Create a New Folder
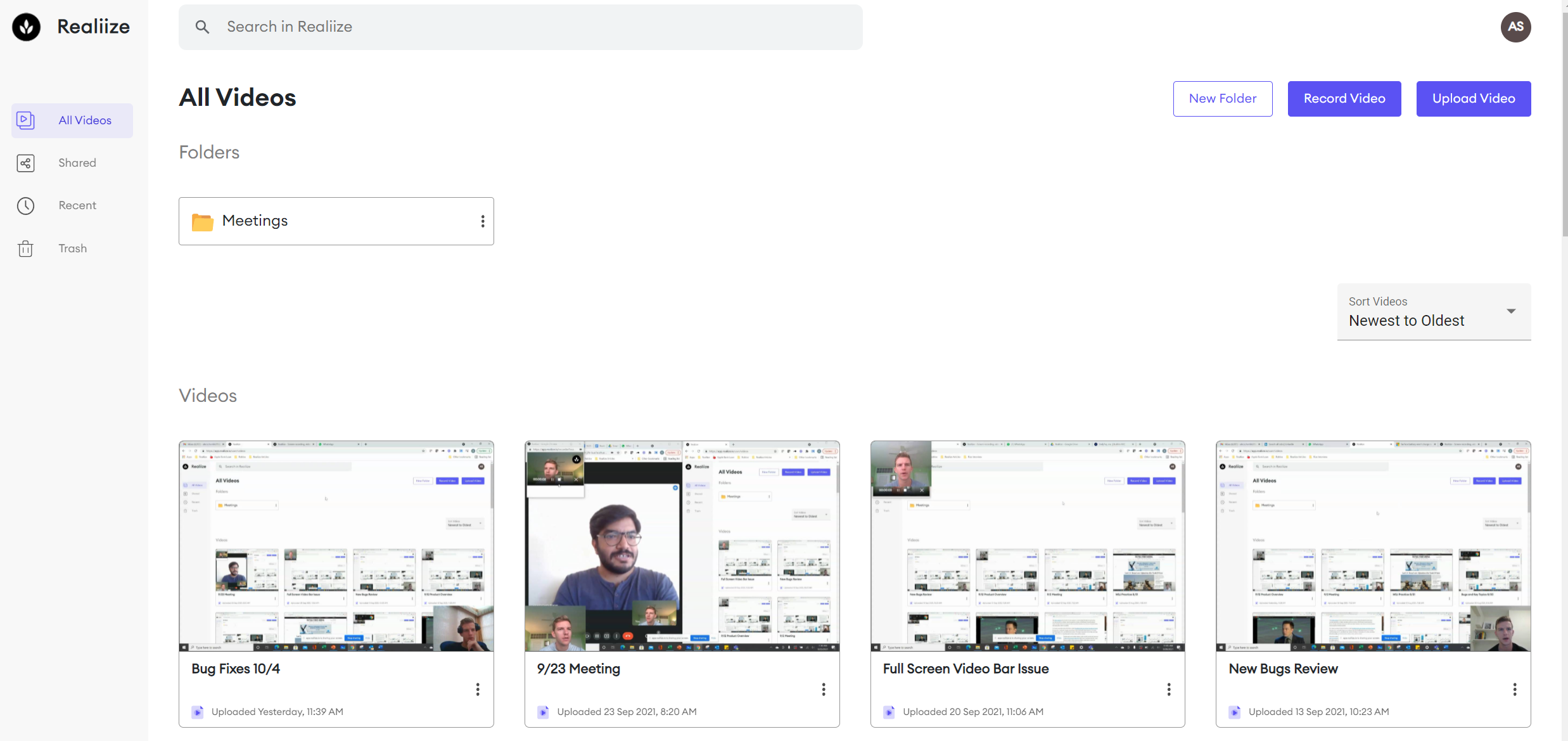The width and height of the screenshot is (1568, 741). (1222, 98)
